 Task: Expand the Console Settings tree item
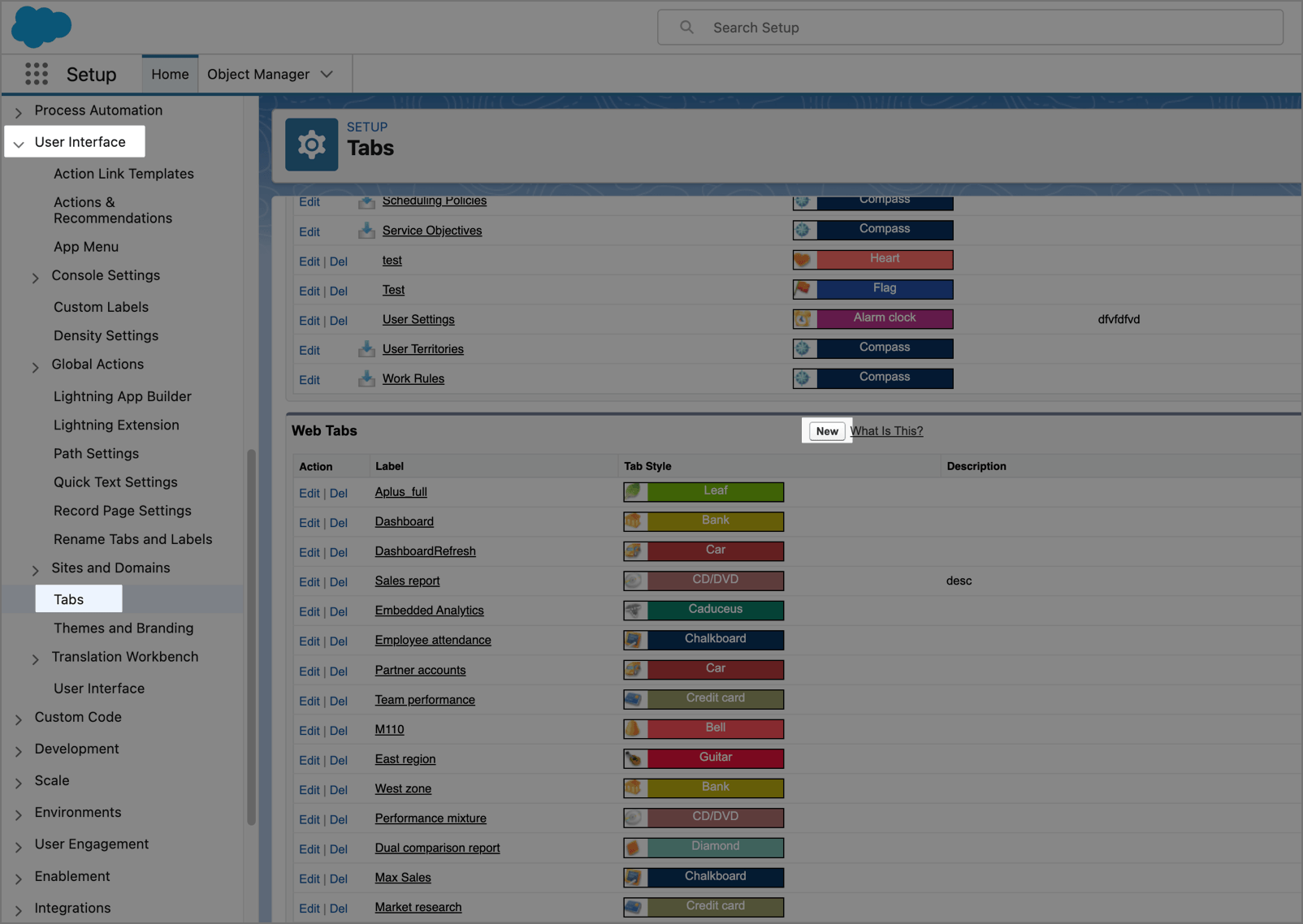tap(35, 277)
